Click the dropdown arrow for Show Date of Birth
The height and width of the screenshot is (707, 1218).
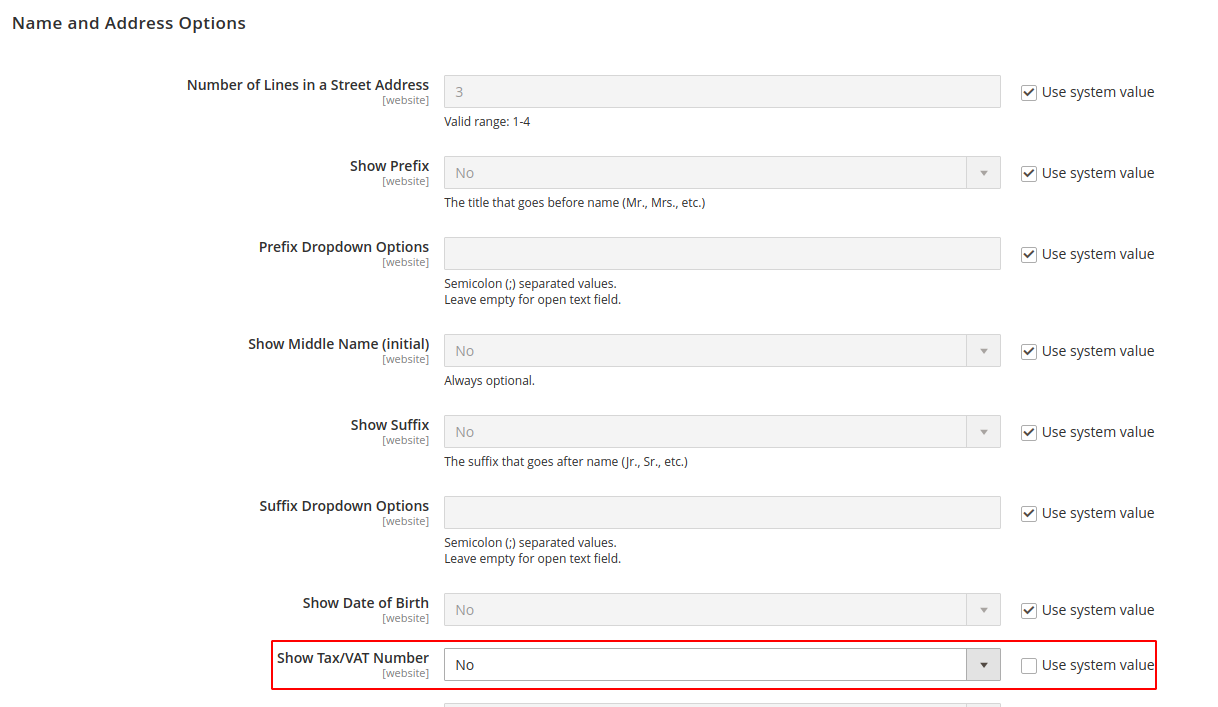[x=984, y=609]
